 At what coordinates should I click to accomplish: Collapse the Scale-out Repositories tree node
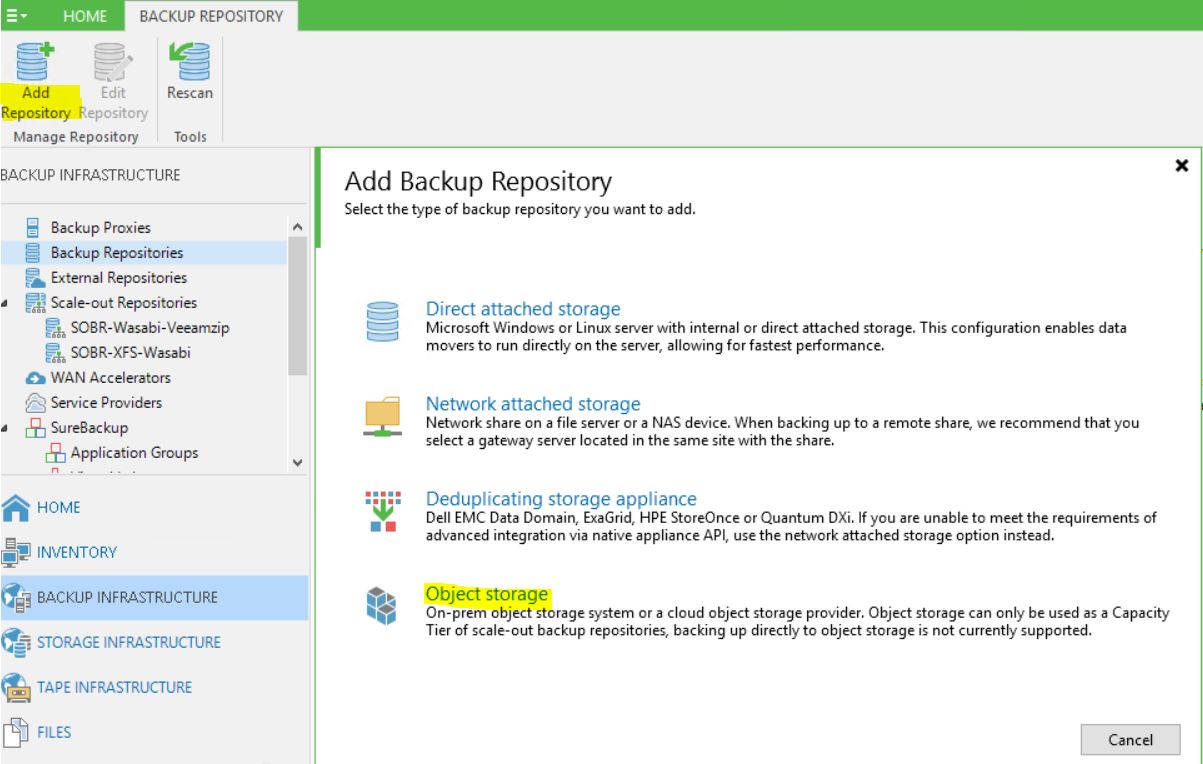pyautogui.click(x=7, y=303)
